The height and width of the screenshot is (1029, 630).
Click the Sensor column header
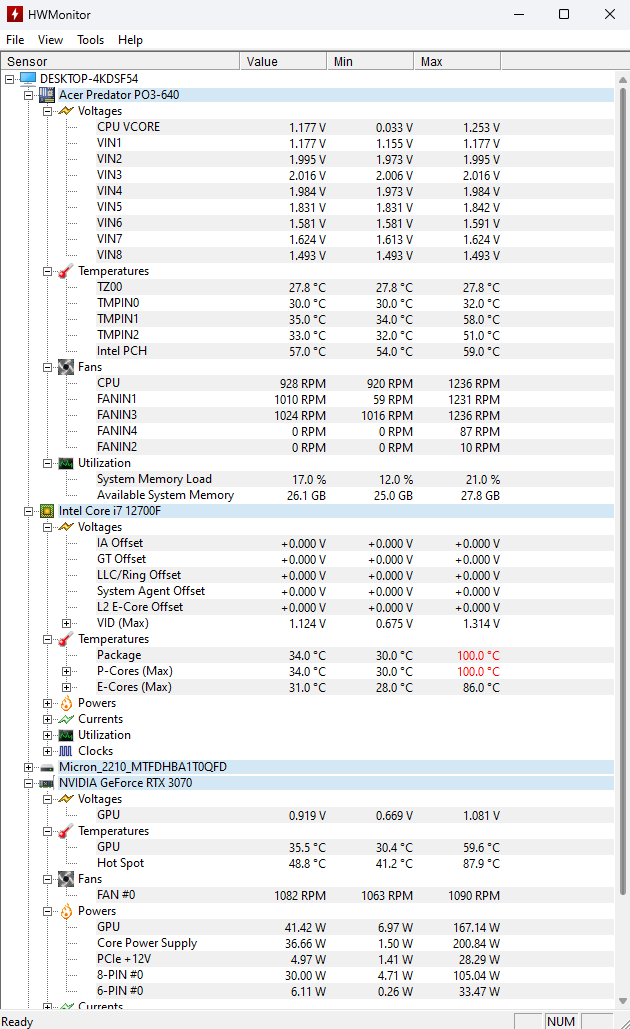tap(120, 62)
